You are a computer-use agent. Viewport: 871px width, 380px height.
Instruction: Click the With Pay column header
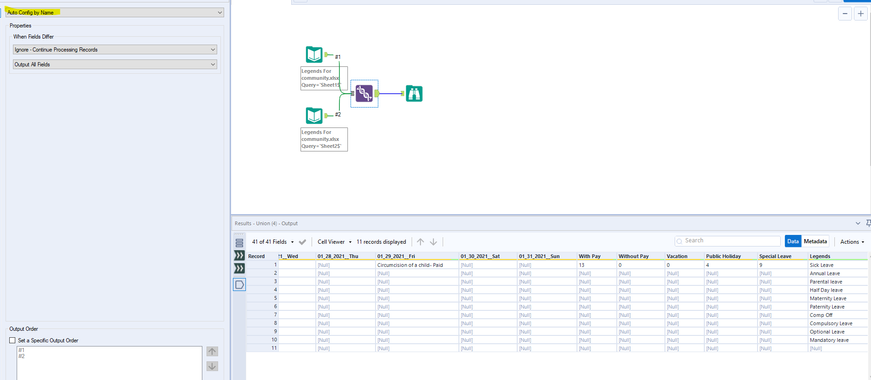pyautogui.click(x=597, y=256)
